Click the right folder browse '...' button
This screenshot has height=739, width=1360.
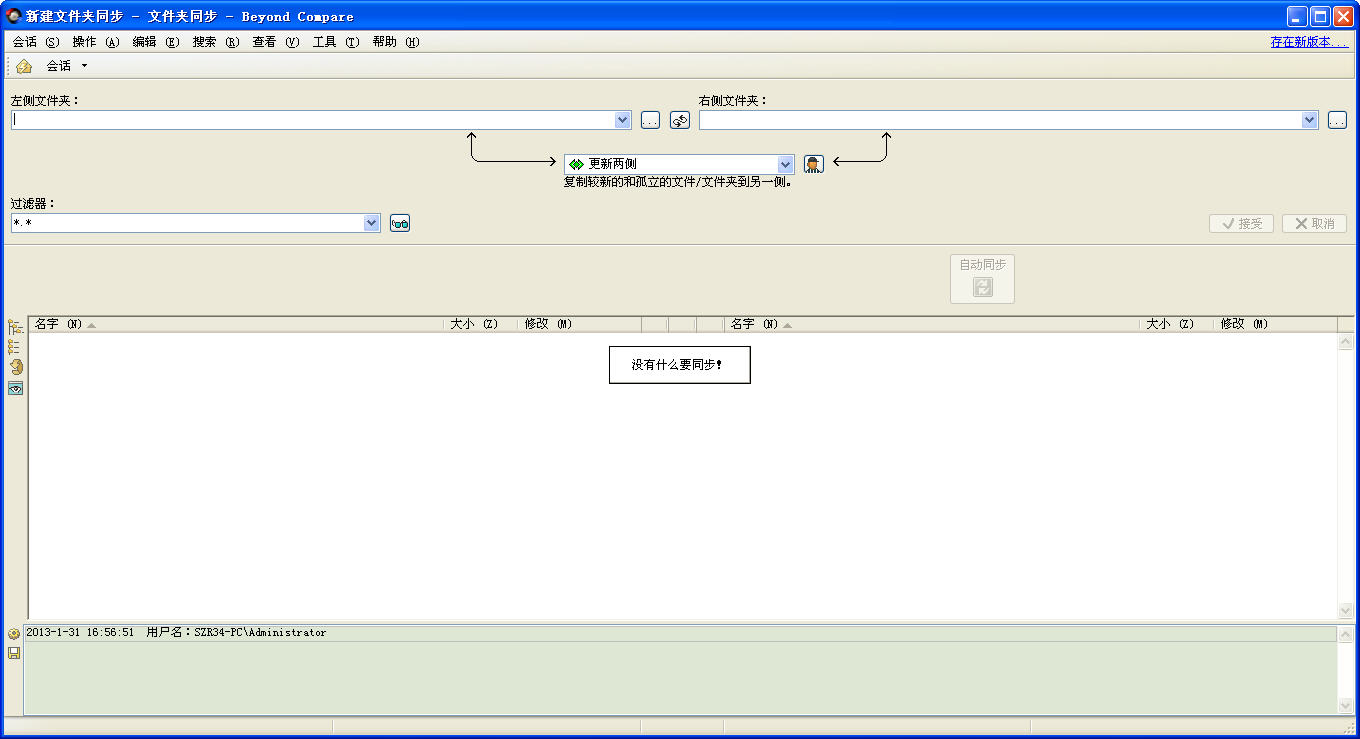tap(1338, 120)
